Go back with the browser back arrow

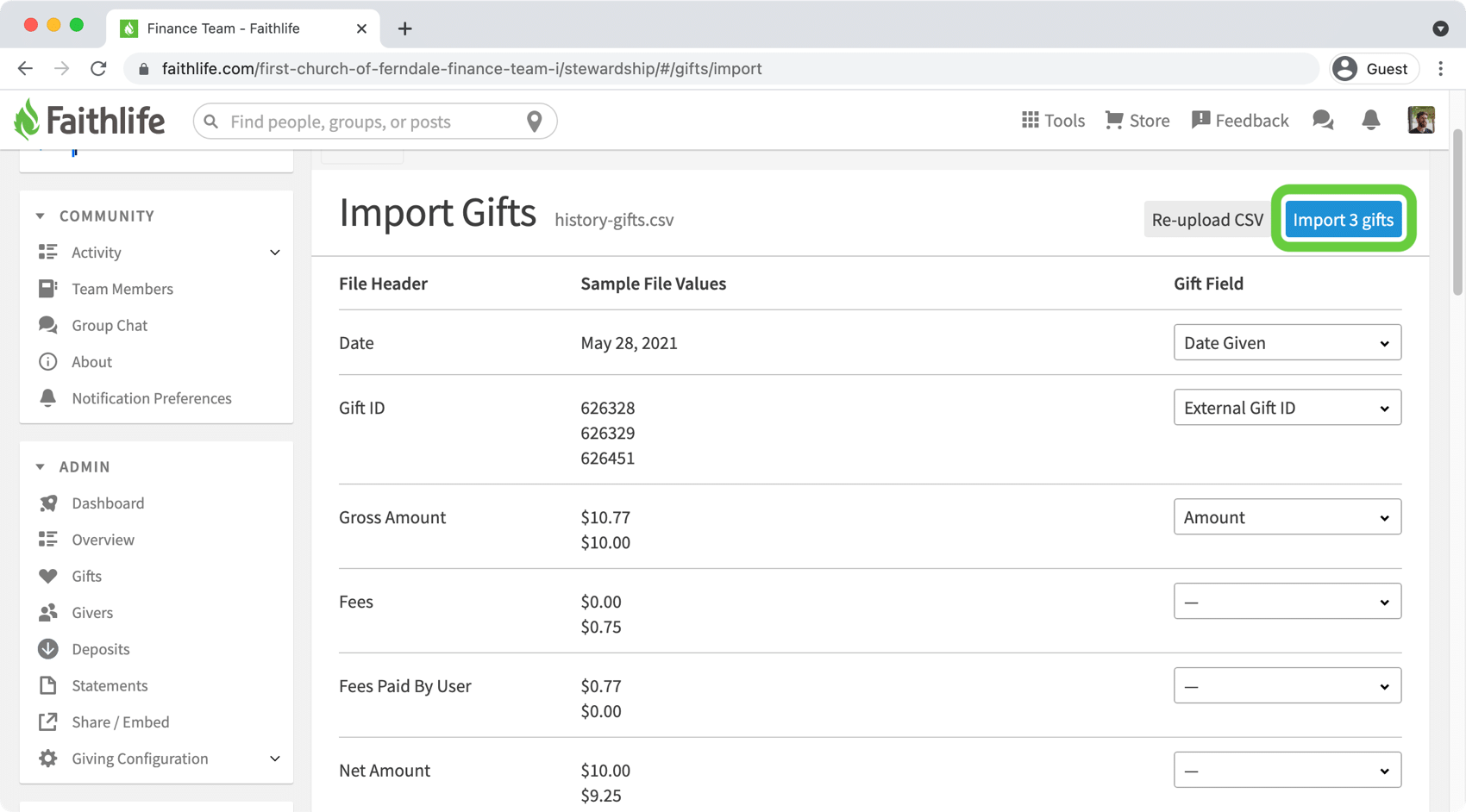25,68
